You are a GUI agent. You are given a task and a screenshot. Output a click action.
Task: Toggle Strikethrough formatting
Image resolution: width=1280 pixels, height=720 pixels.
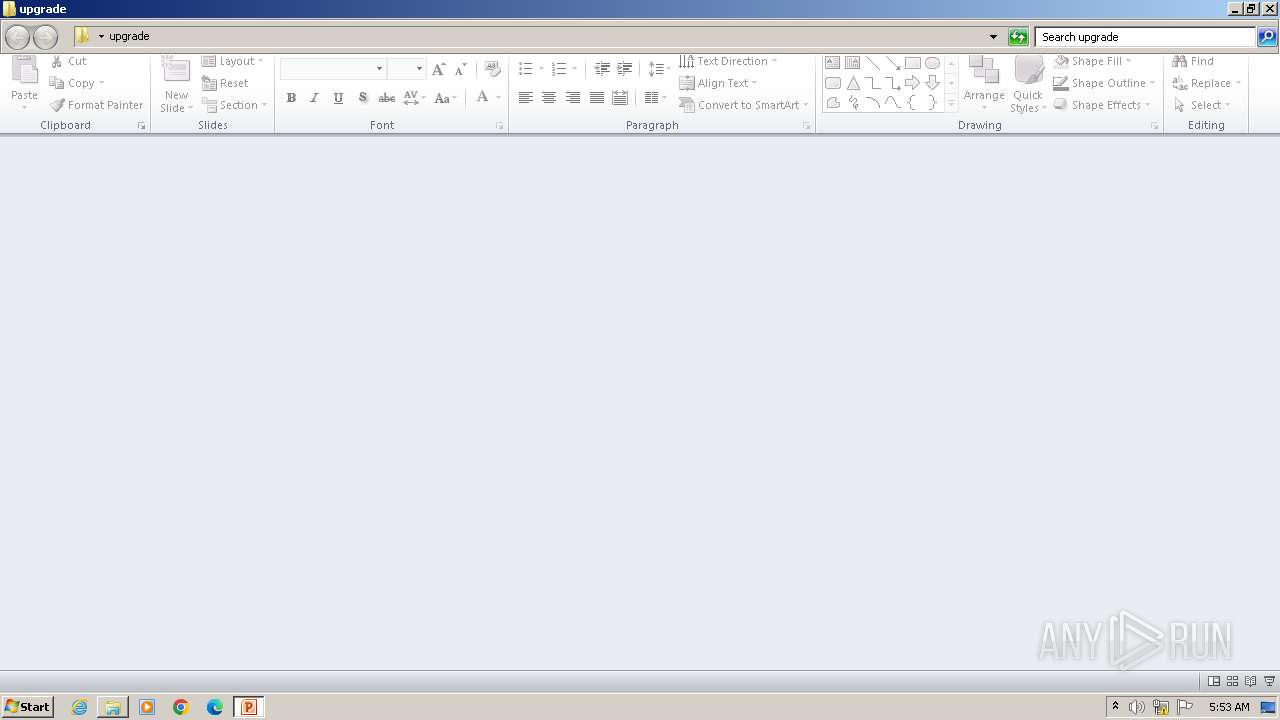pos(386,98)
